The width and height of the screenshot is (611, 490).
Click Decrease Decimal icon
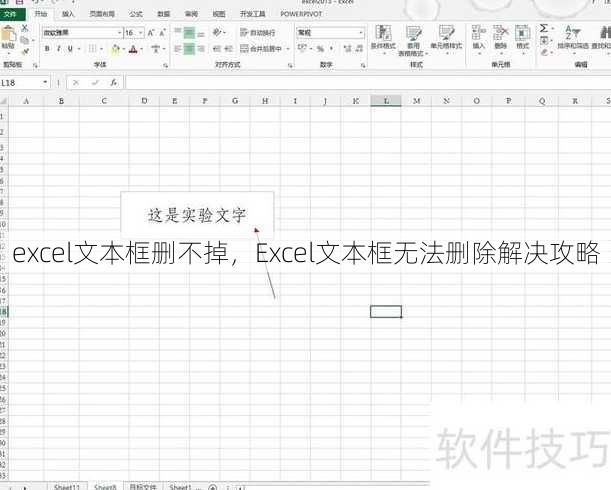pos(359,49)
